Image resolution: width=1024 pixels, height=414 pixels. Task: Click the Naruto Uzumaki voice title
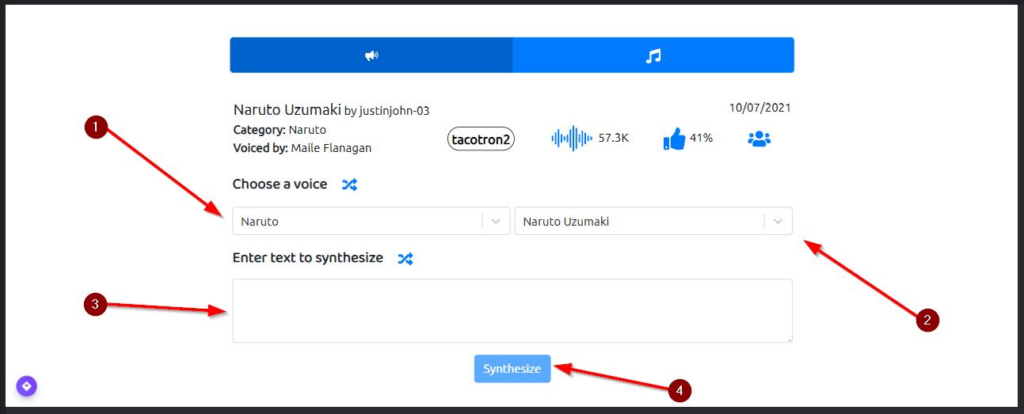pos(286,110)
